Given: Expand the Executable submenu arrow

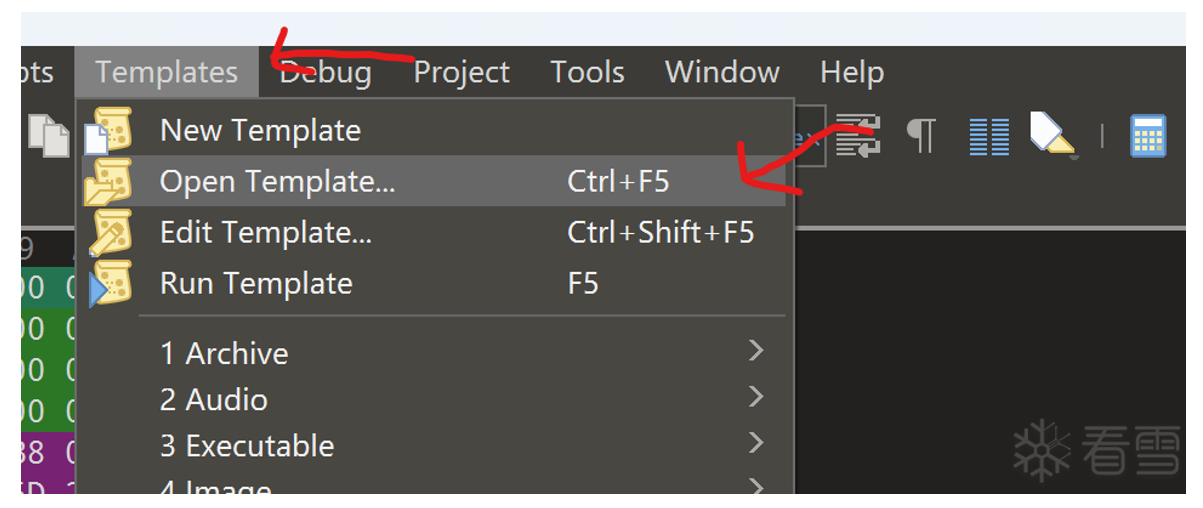Looking at the screenshot, I should pyautogui.click(x=756, y=444).
